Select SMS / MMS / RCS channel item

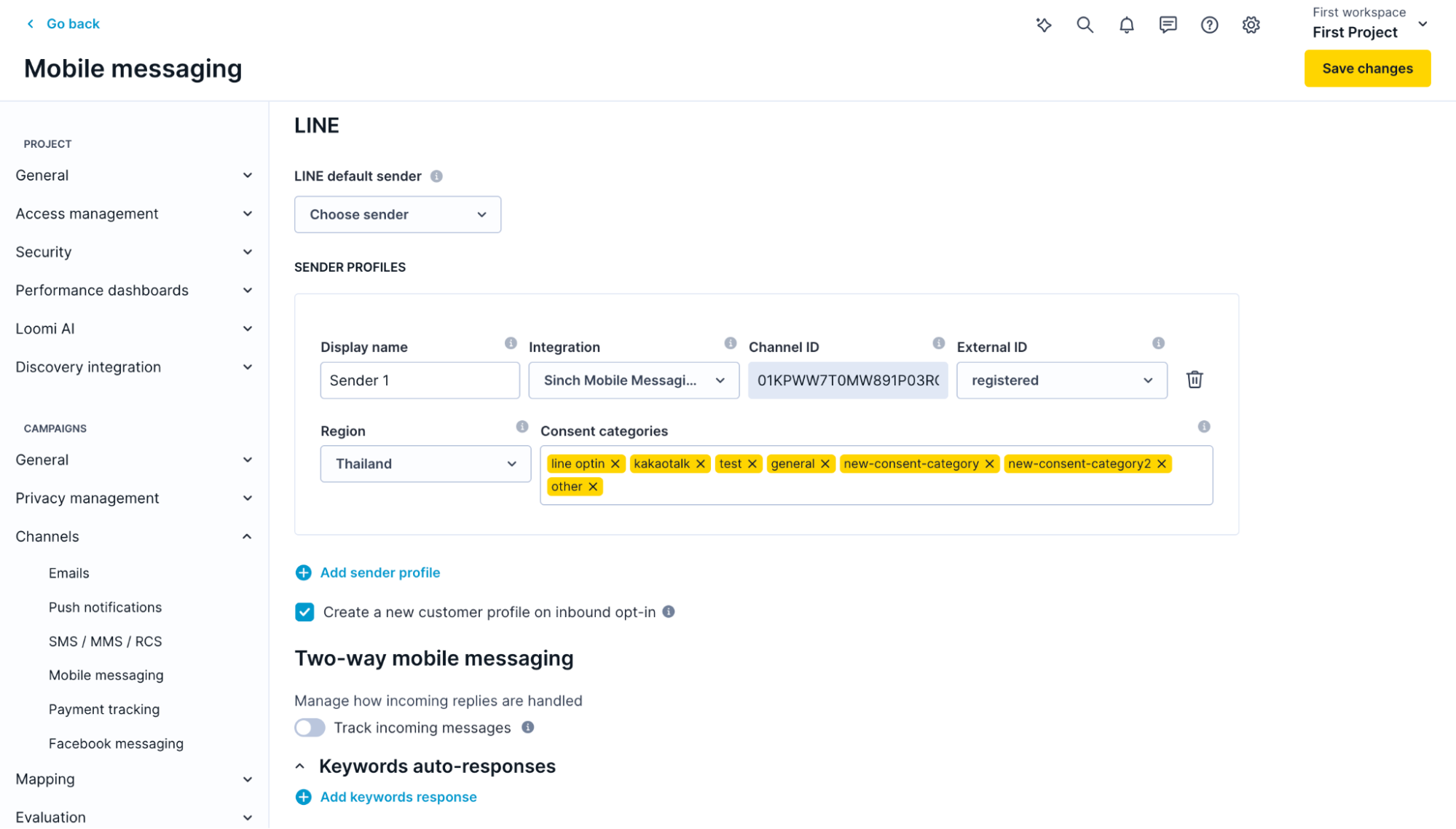point(105,642)
